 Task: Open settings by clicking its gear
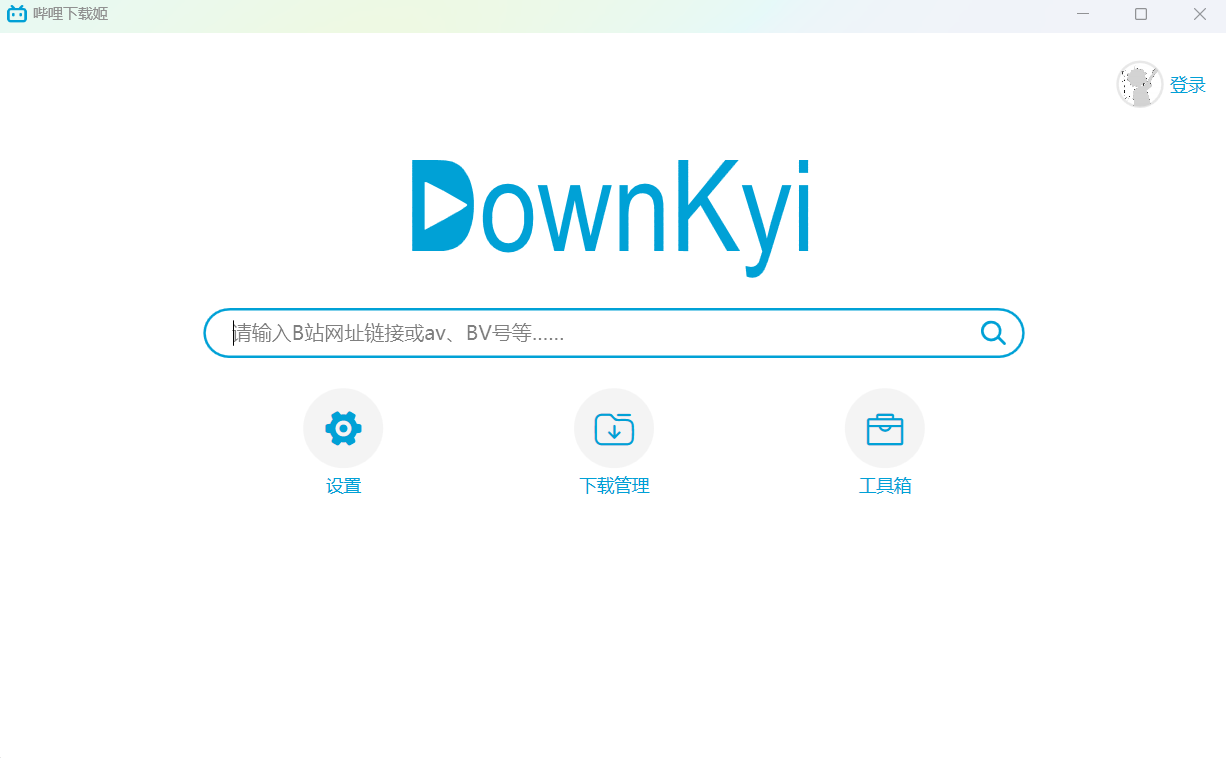tap(343, 427)
